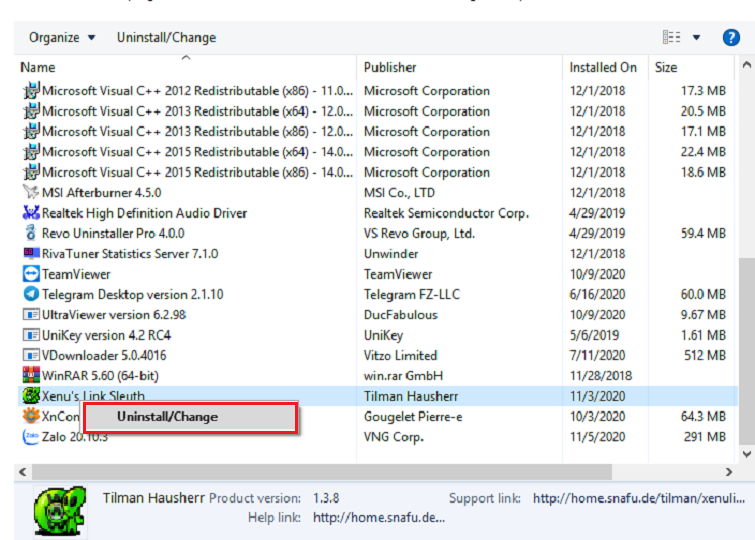Click the Xenu's Link Sleuth icon
Viewport: 755px width, 540px height.
30,396
